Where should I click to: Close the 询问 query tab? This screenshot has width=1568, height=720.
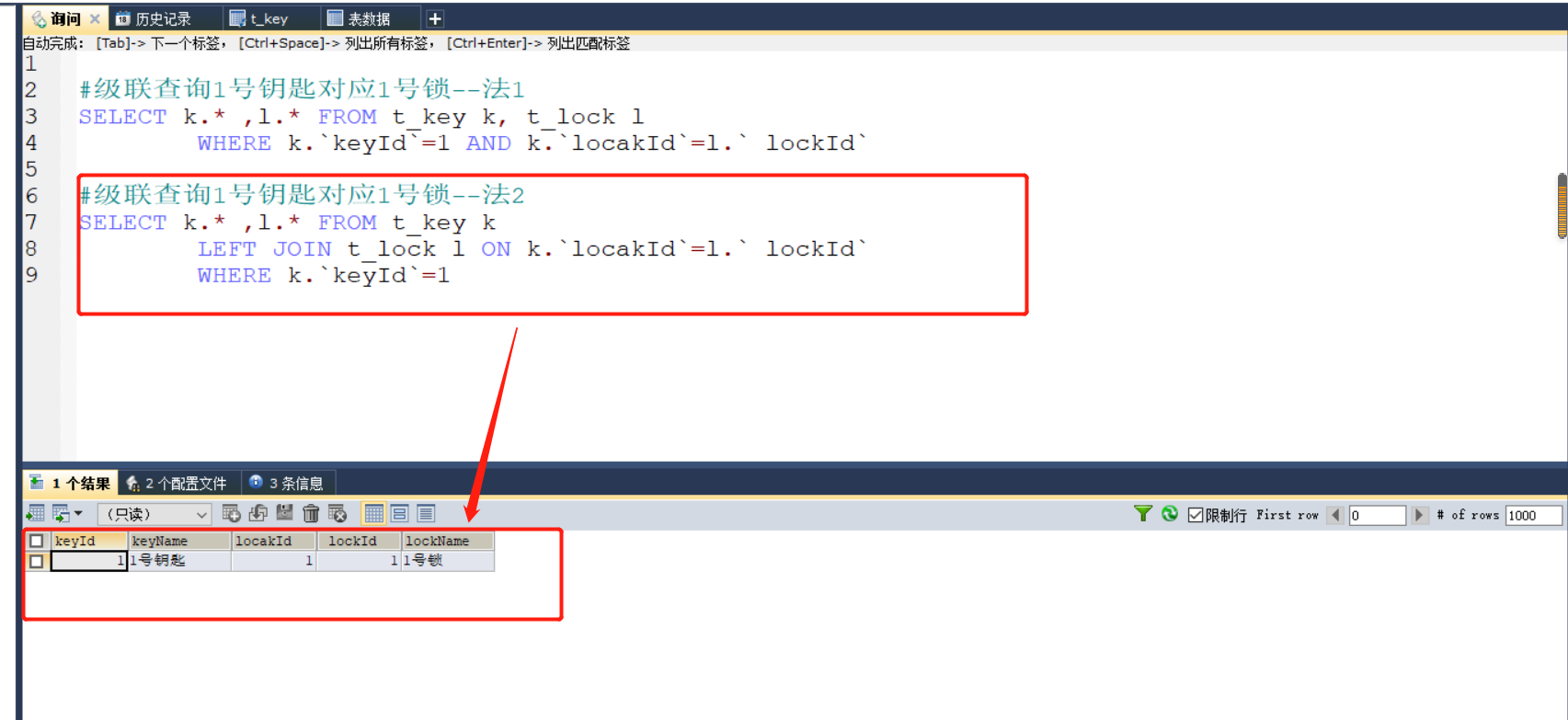(95, 18)
